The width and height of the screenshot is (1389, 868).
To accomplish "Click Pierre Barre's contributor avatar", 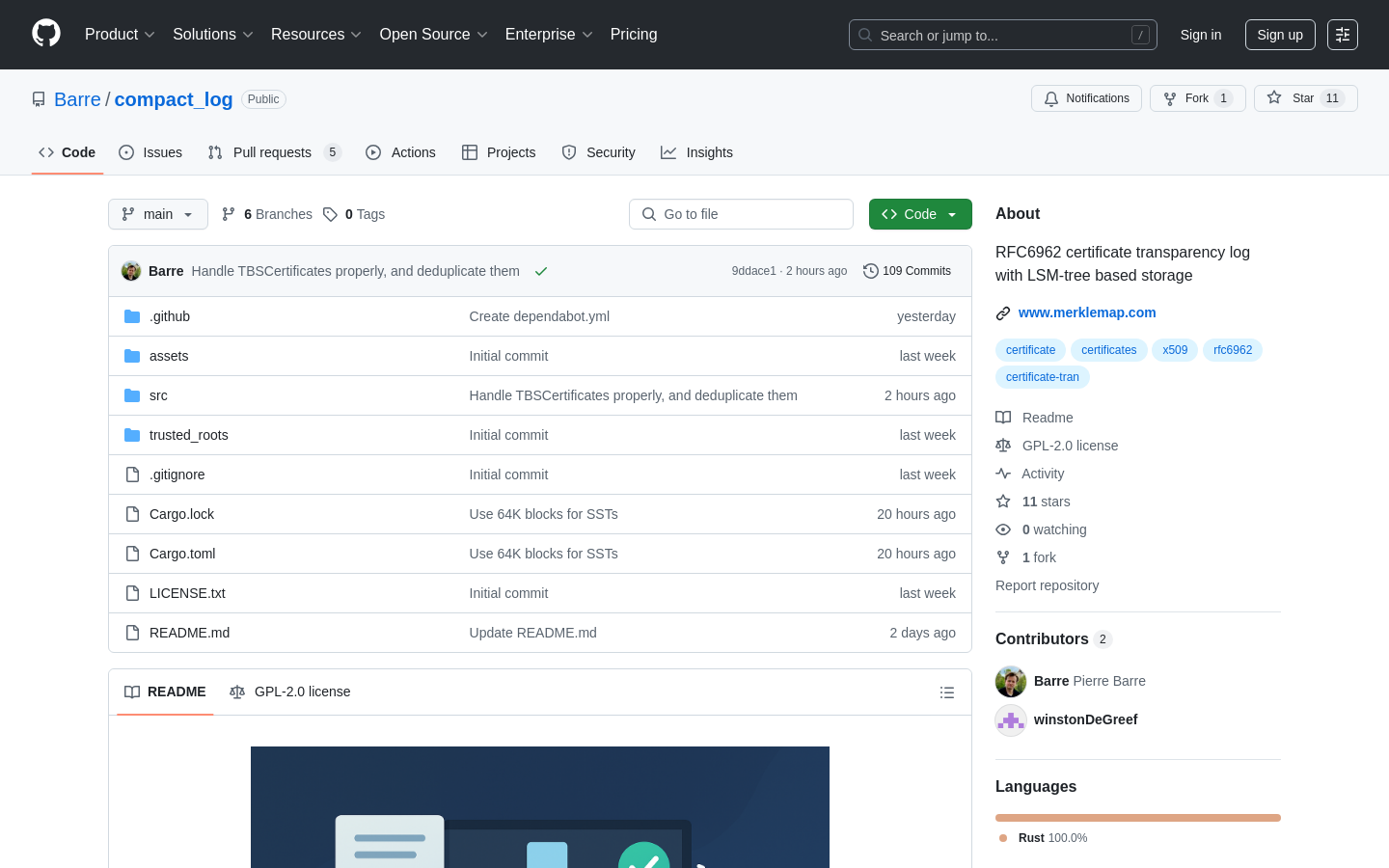I will click(x=1011, y=681).
